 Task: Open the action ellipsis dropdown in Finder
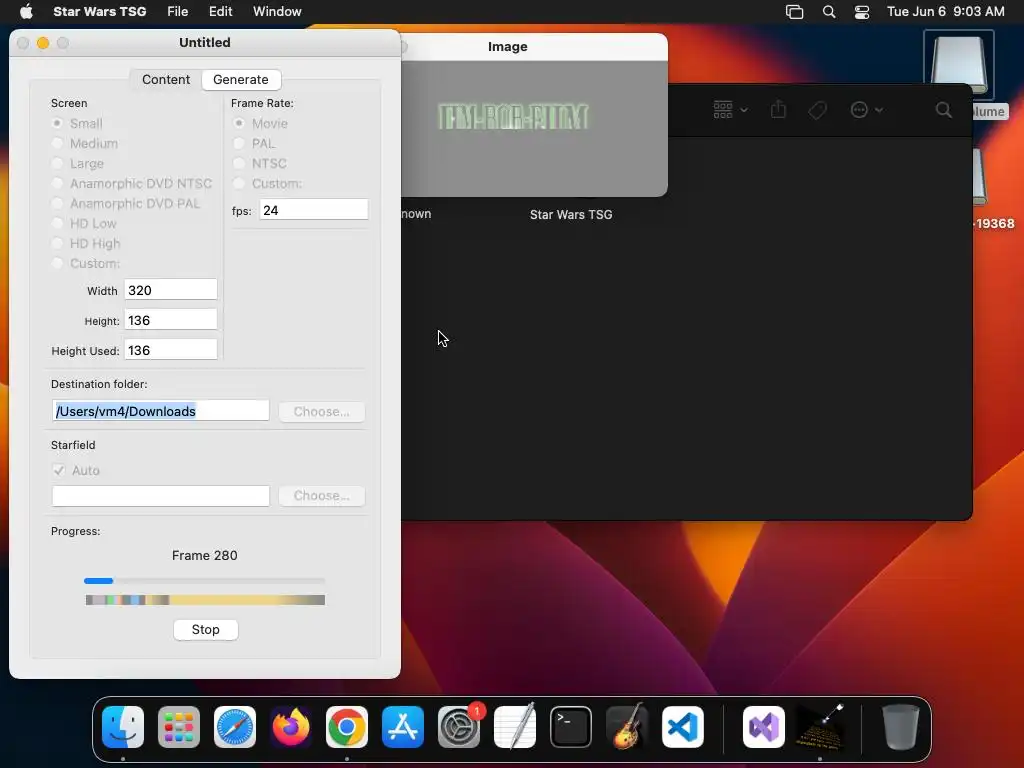pos(867,110)
